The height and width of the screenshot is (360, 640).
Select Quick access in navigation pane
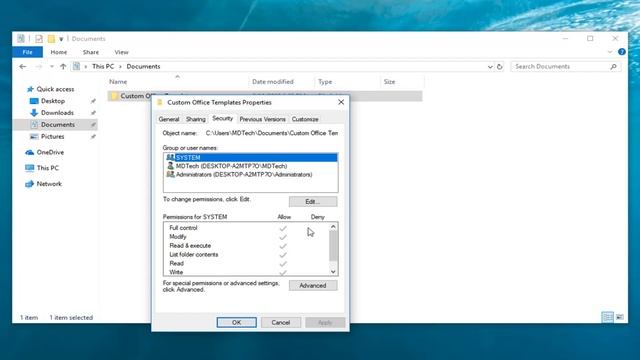click(x=55, y=89)
